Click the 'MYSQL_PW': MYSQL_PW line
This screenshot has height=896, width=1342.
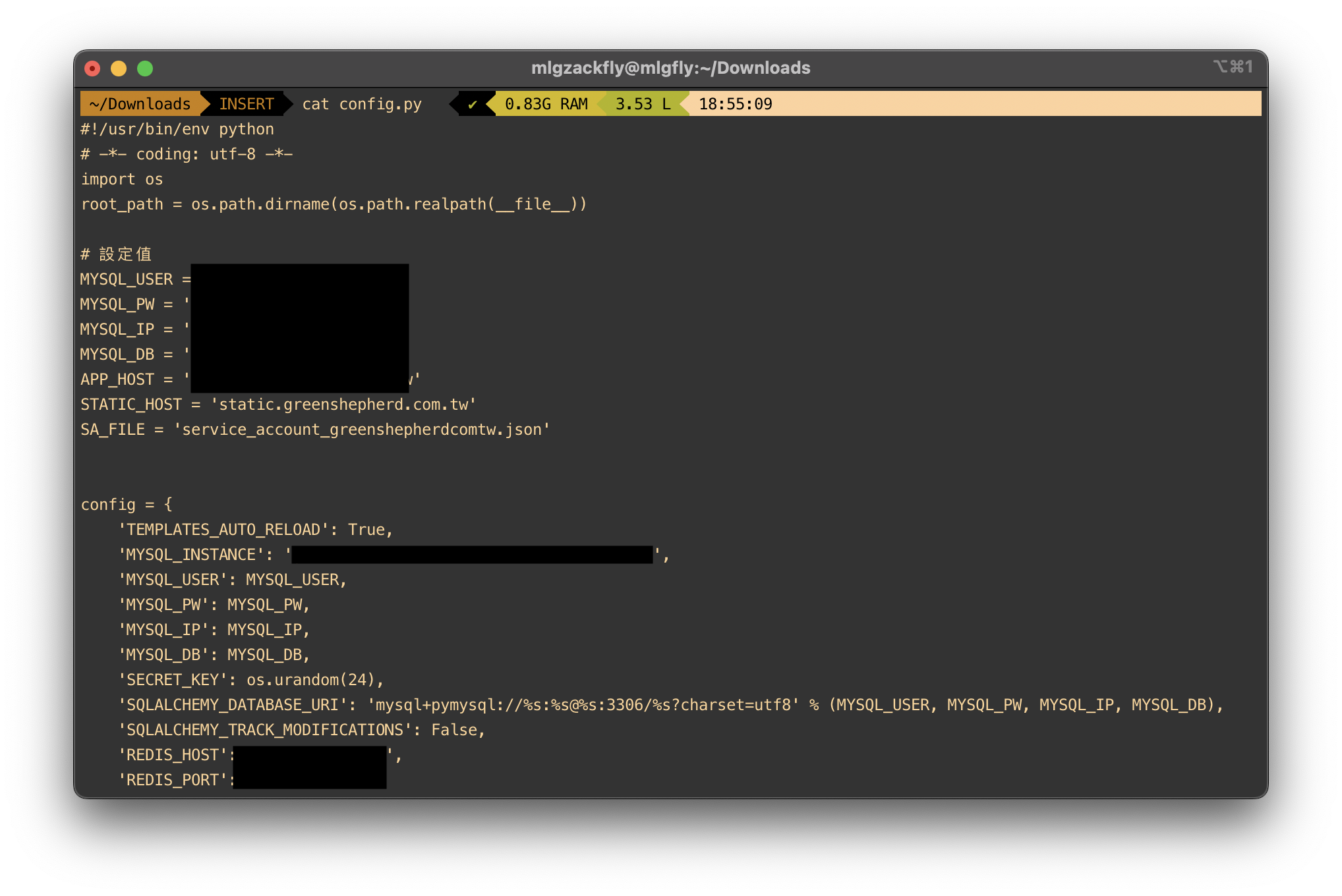(x=214, y=605)
